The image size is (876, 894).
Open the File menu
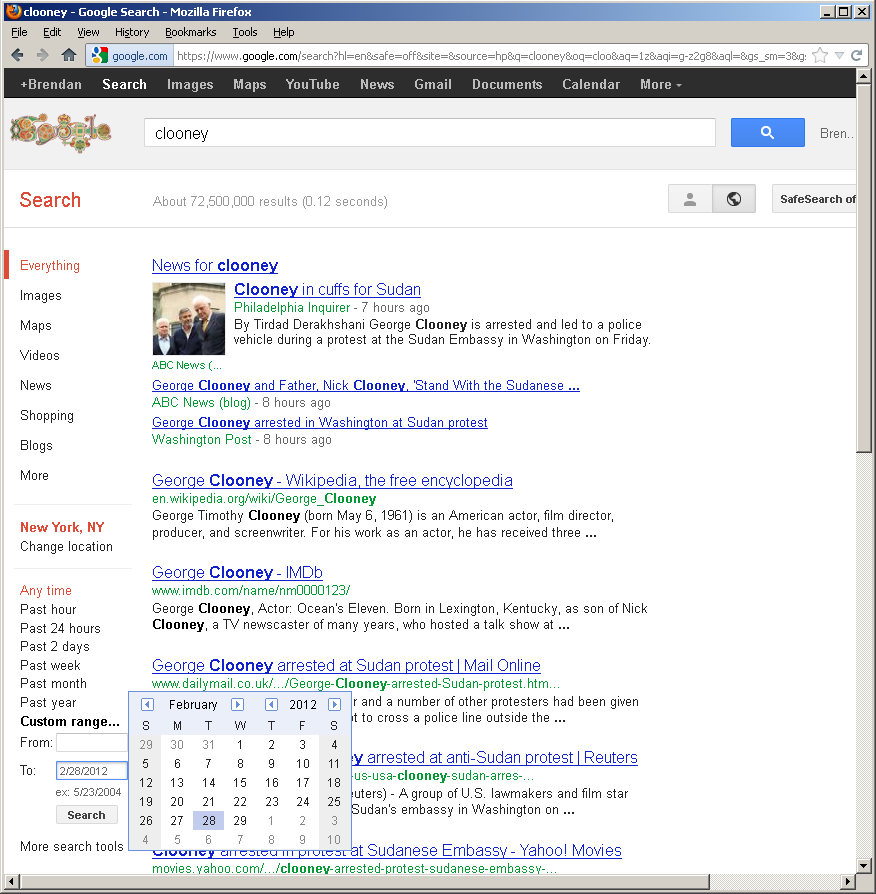pyautogui.click(x=19, y=32)
